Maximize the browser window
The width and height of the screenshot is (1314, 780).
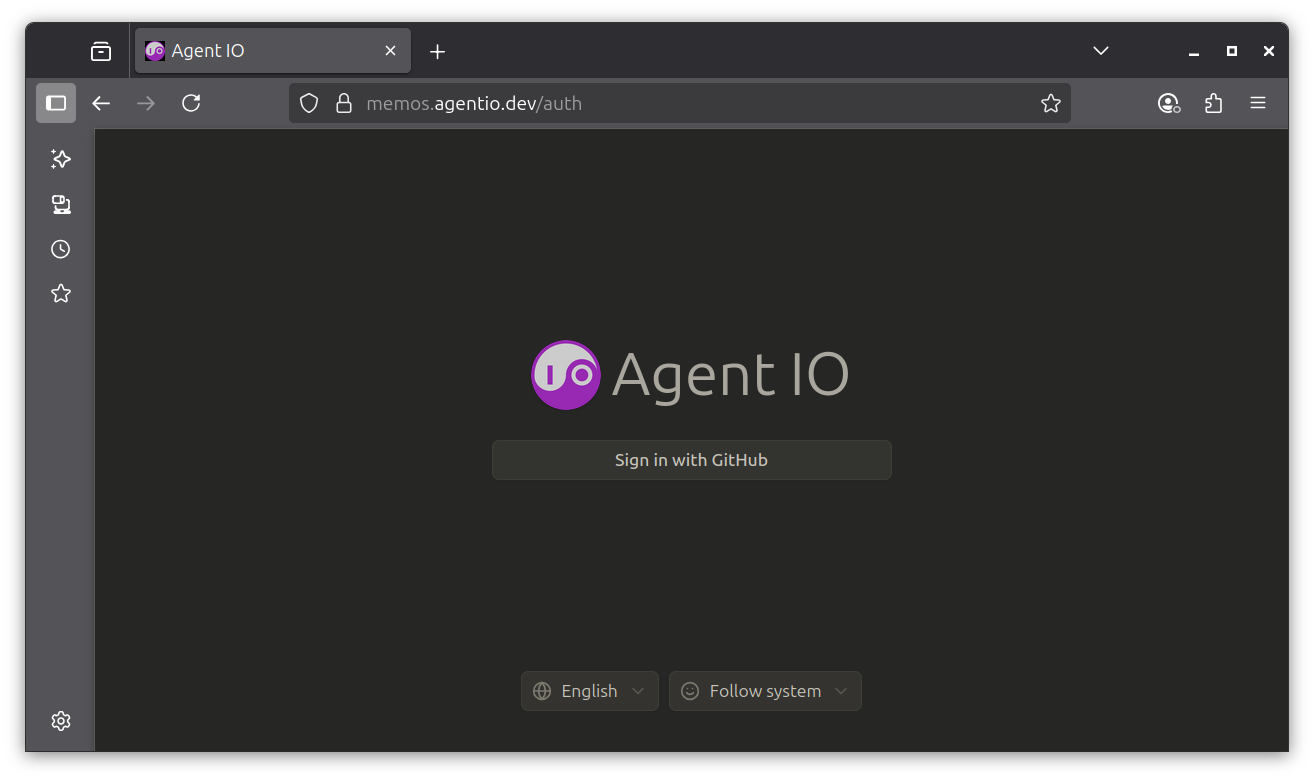tap(1232, 51)
